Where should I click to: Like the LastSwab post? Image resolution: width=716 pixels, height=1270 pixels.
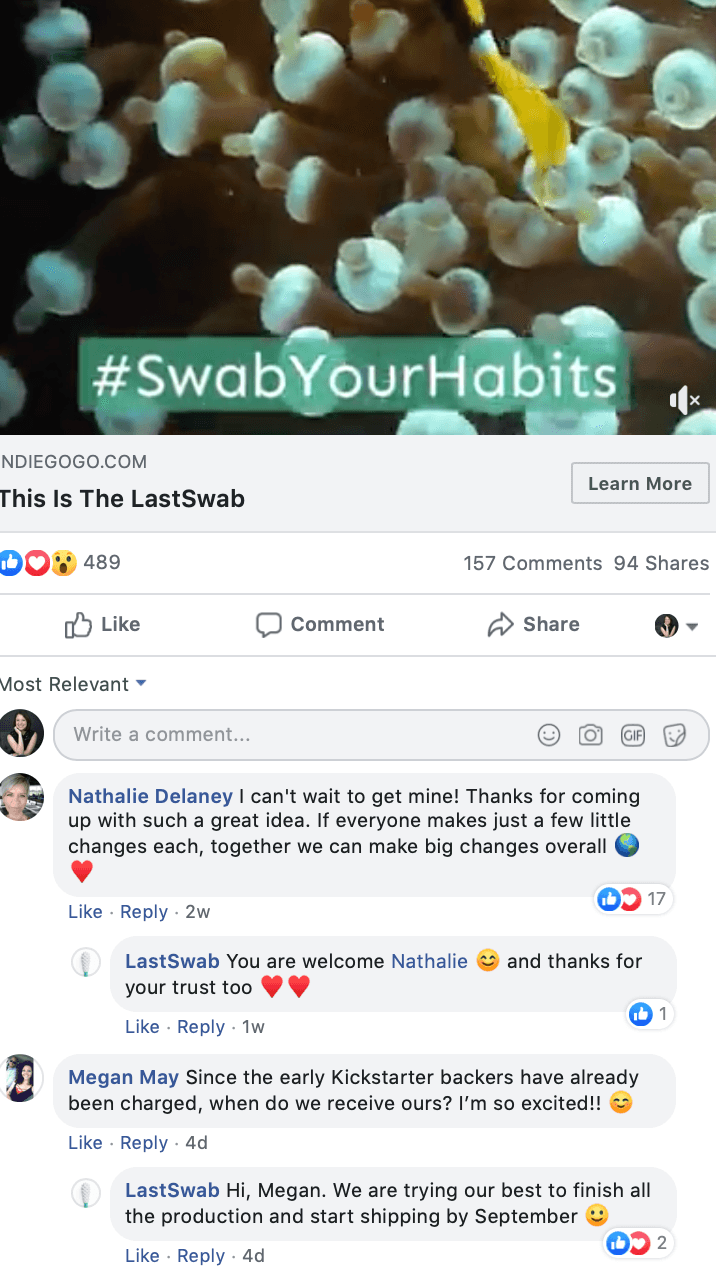102,625
